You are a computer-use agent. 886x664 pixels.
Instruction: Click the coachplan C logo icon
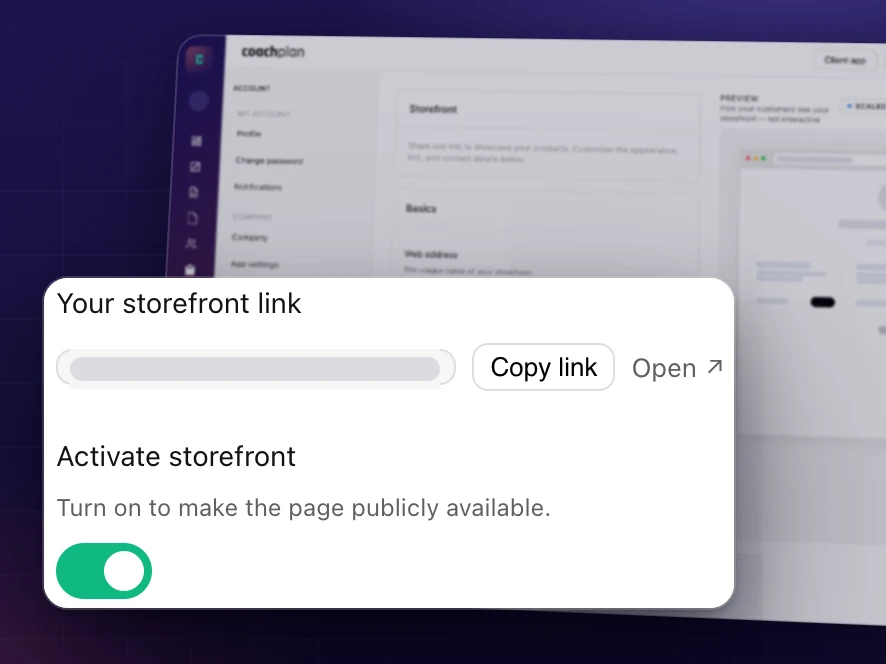(x=199, y=59)
